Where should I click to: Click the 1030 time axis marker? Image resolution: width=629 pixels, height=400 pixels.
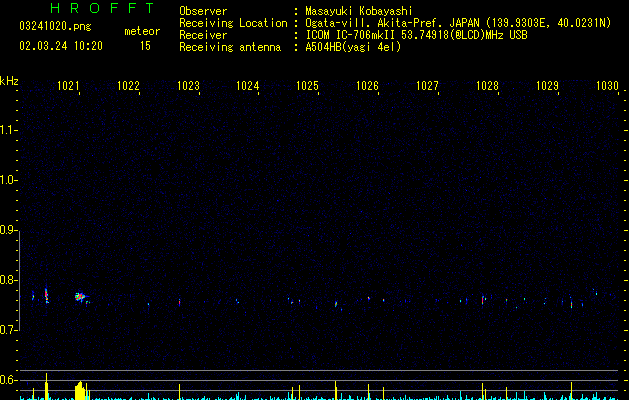(x=607, y=86)
